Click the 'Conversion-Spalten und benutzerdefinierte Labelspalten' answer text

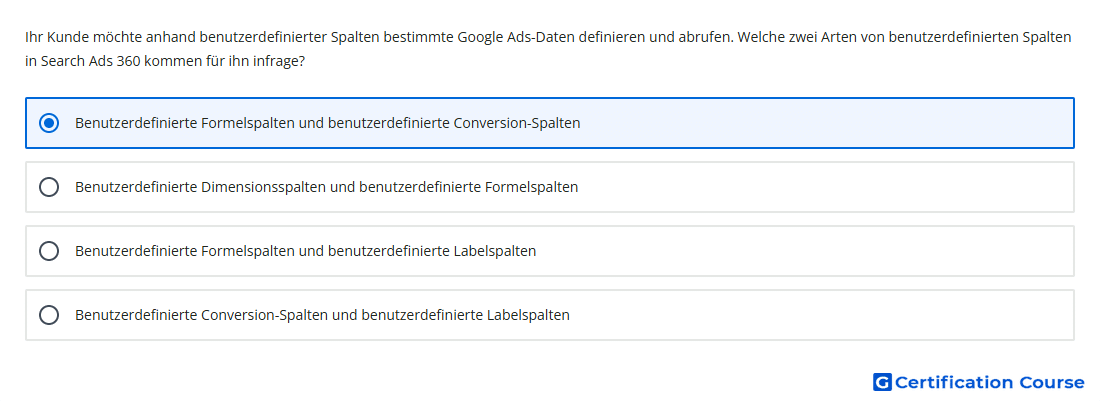tap(323, 315)
